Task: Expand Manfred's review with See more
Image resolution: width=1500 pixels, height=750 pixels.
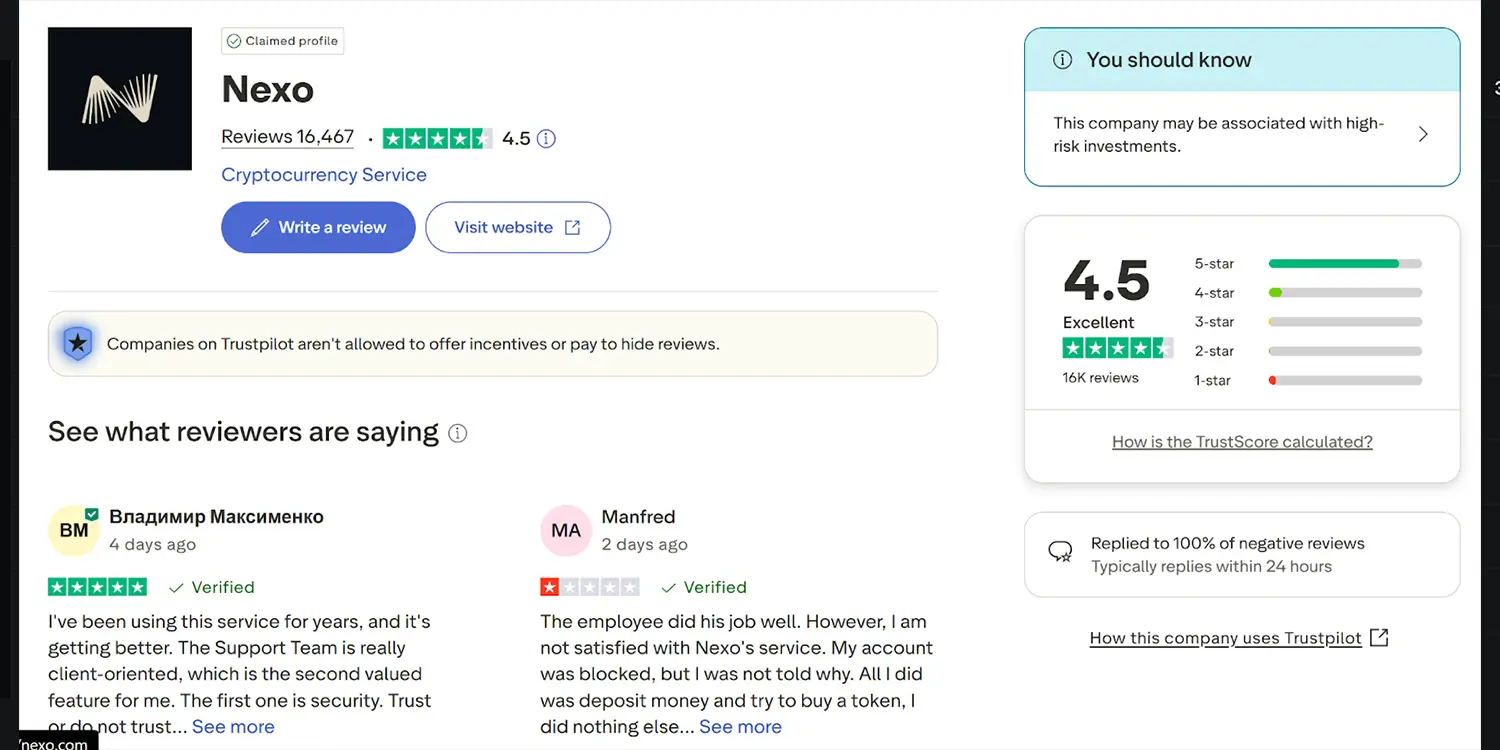Action: coord(740,727)
